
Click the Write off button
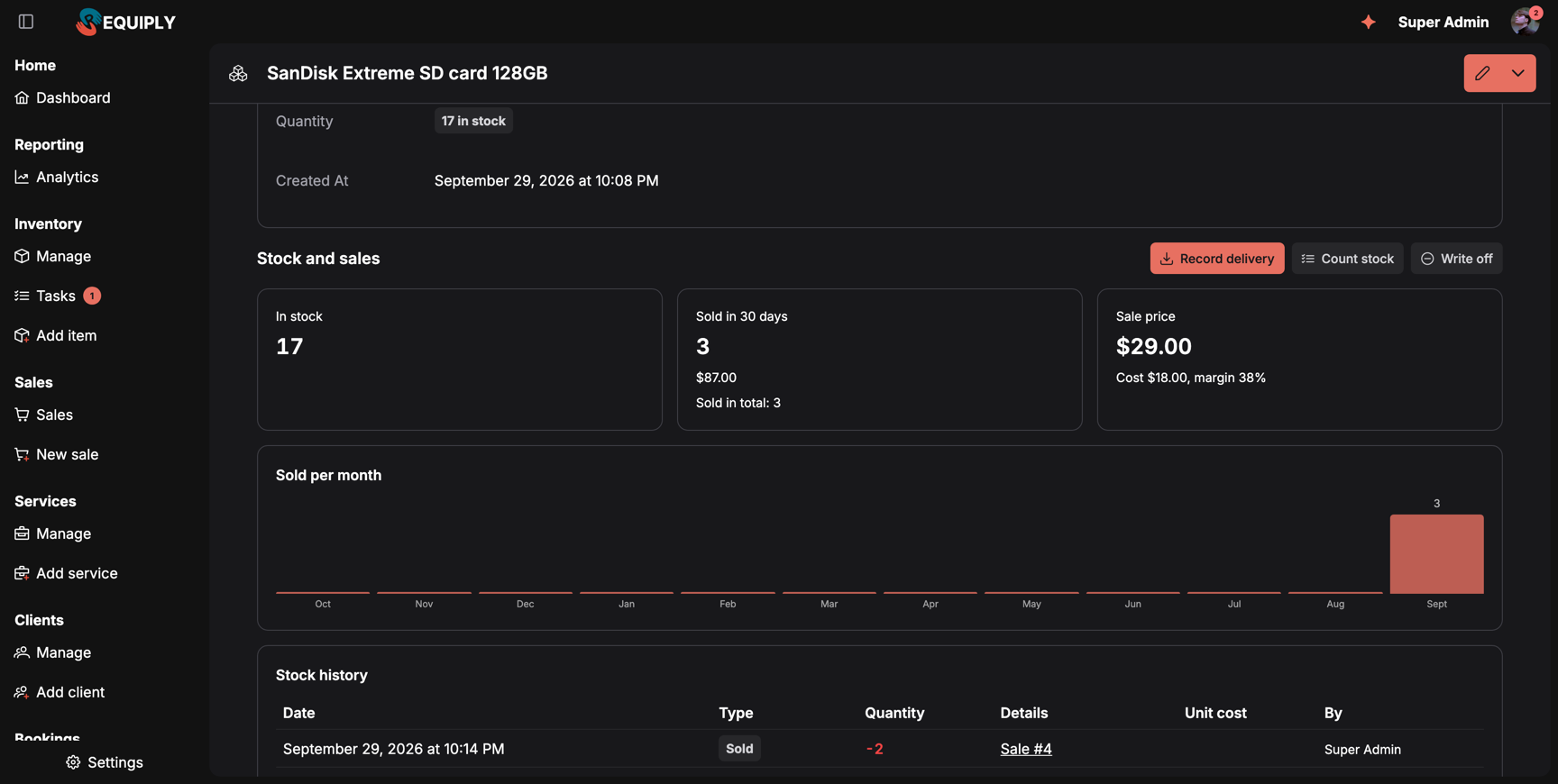pos(1457,259)
